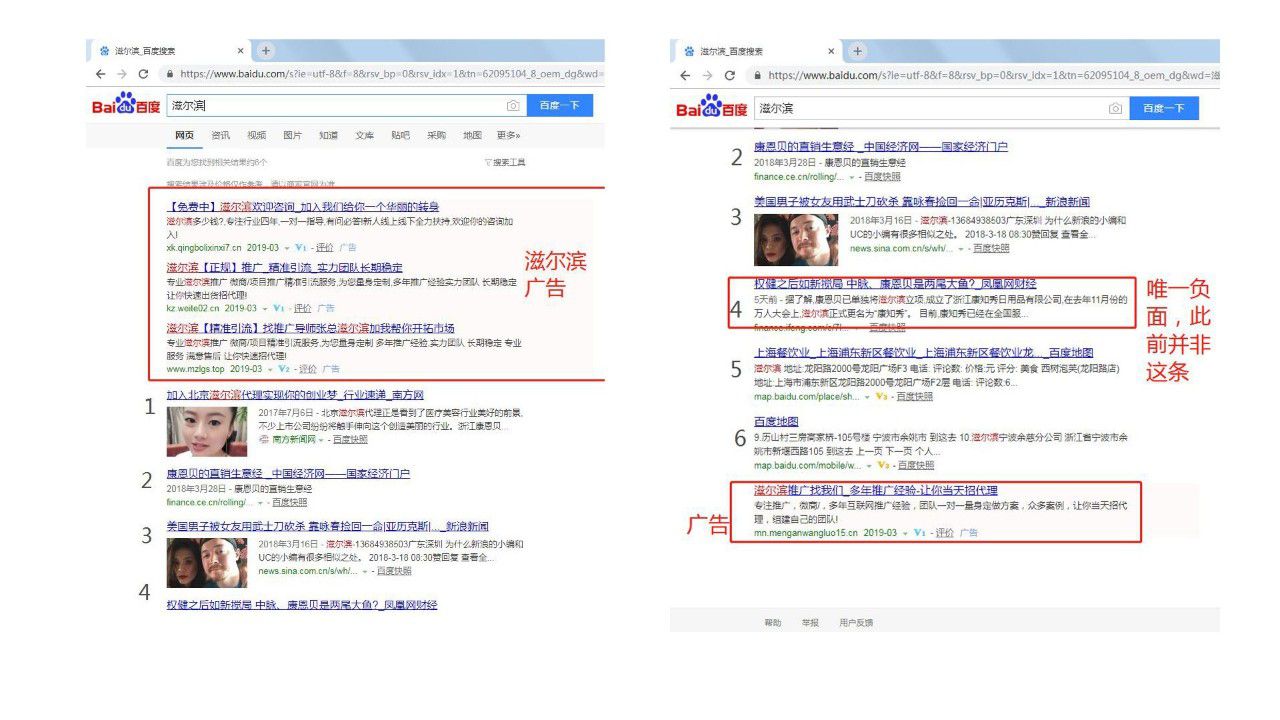Switch to the 知道 tab

tap(328, 135)
